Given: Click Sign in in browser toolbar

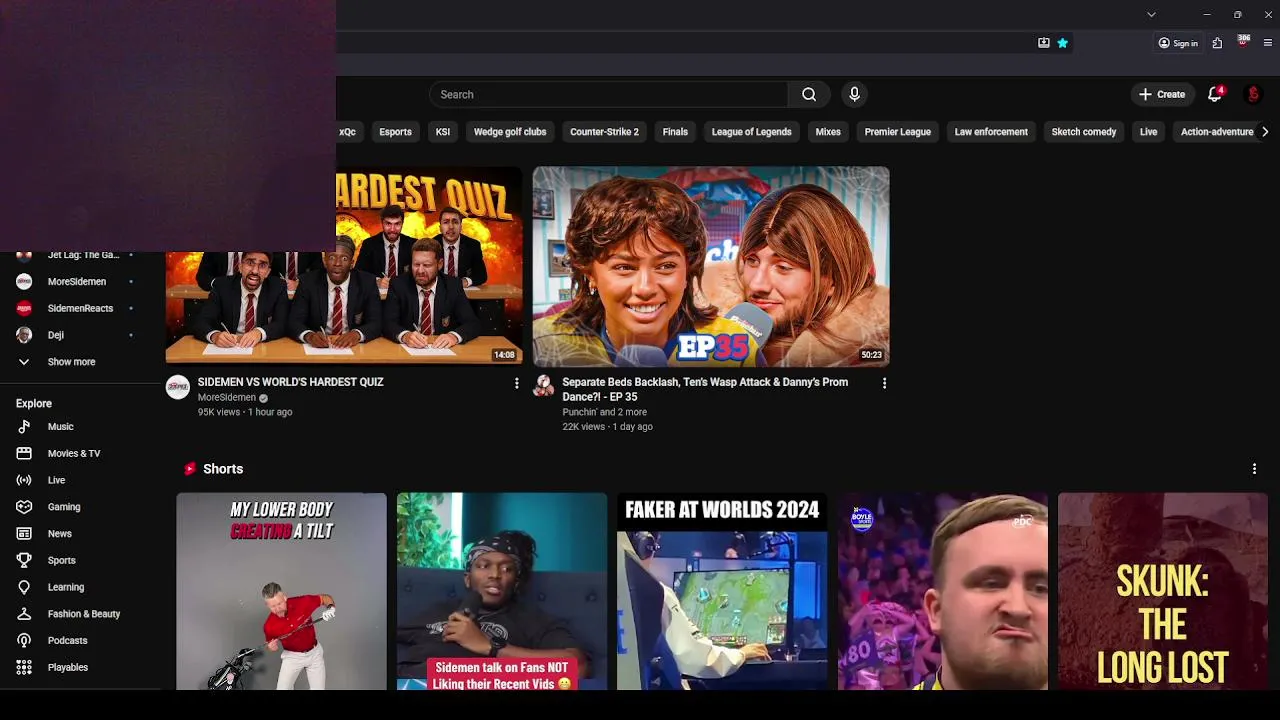Looking at the screenshot, I should pos(1178,43).
